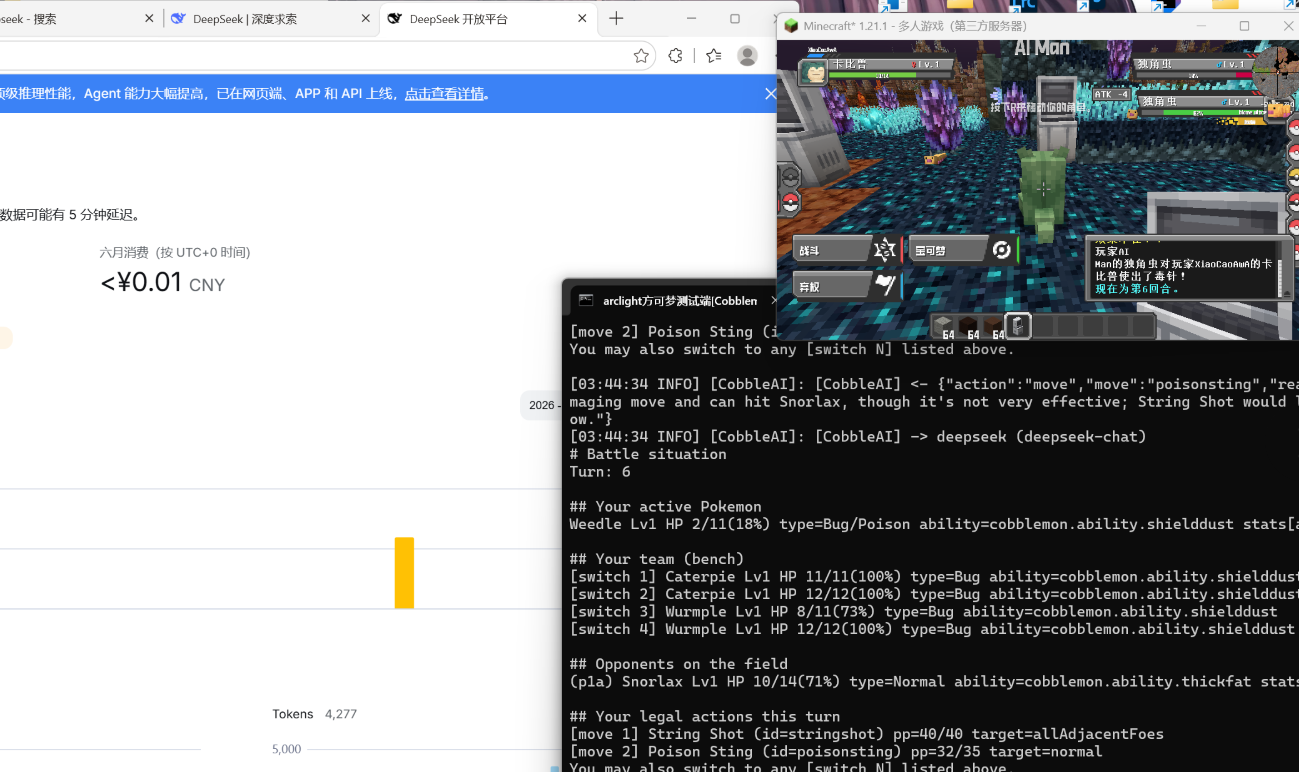
Task: Click the '## Your active Pokemon' heading
Action: [665, 507]
